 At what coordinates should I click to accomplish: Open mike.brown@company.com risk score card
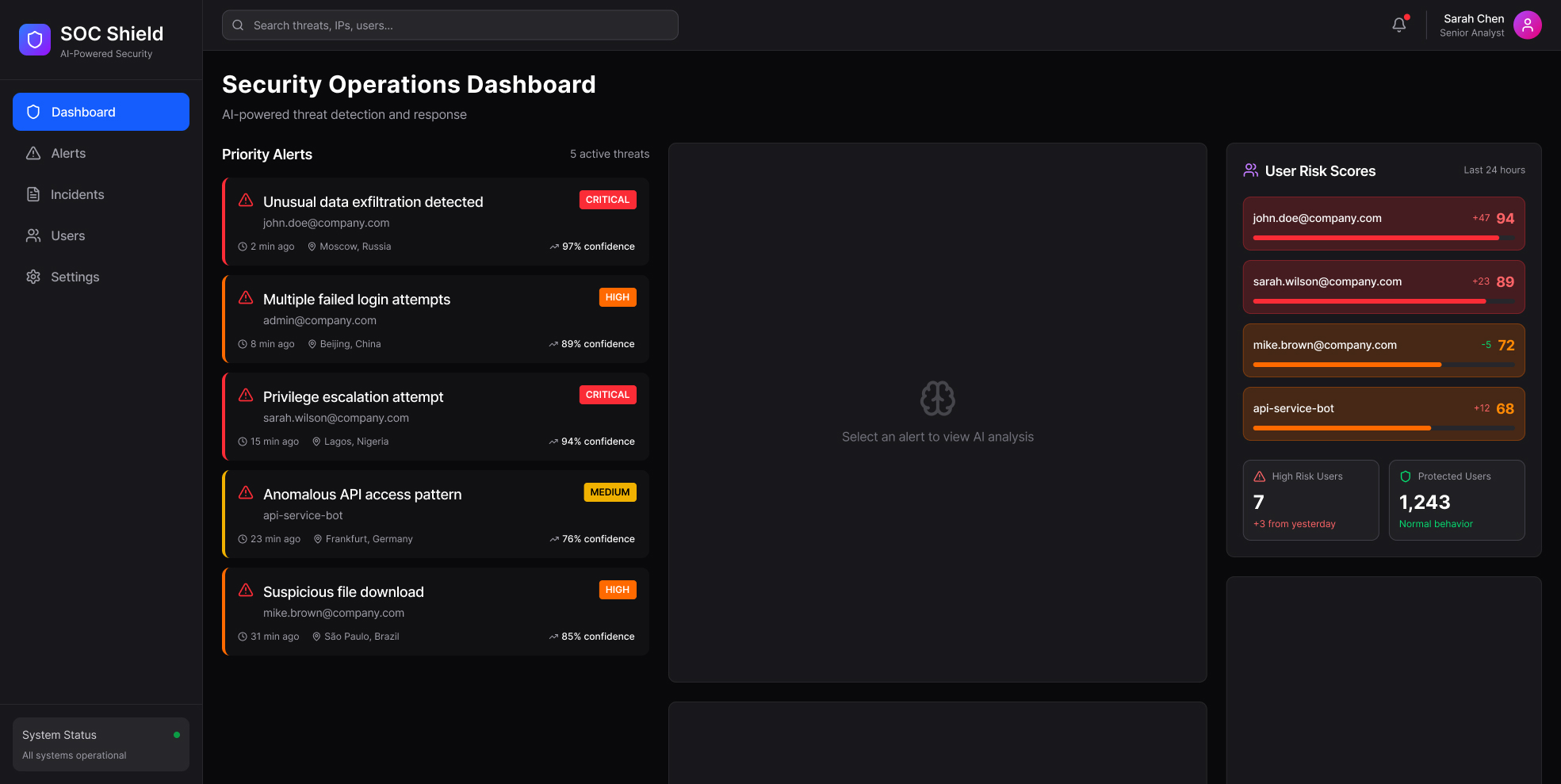tap(1383, 350)
